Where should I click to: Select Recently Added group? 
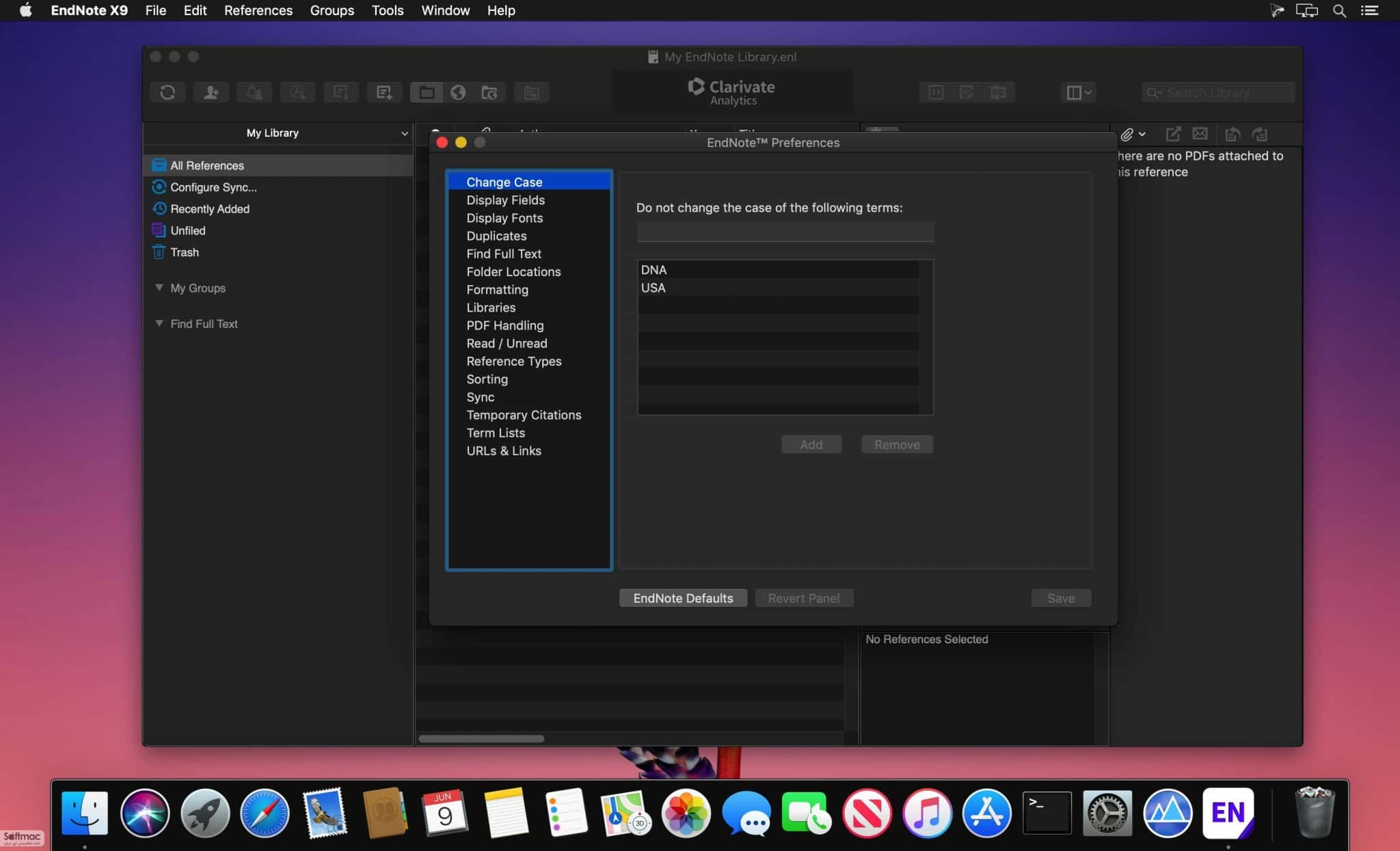click(x=278, y=209)
